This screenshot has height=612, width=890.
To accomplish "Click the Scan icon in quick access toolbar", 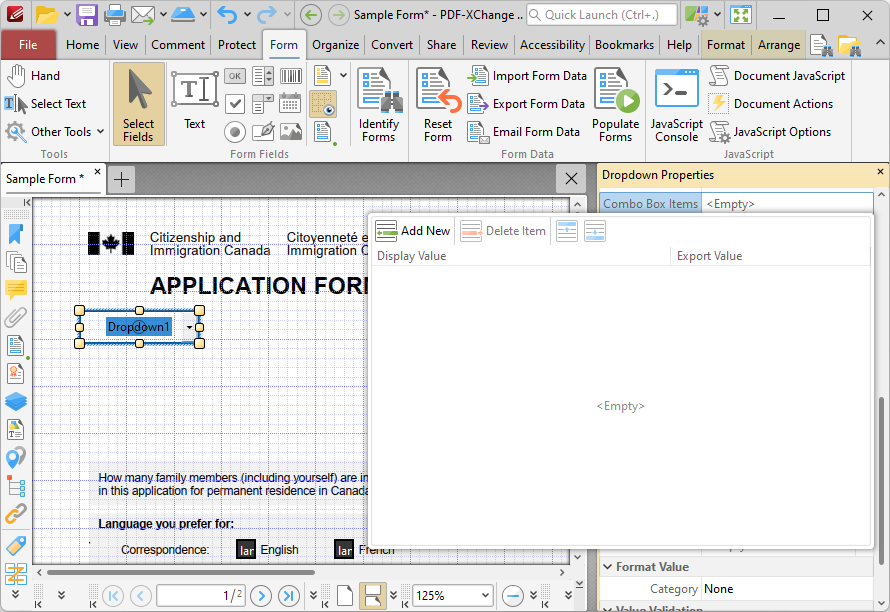I will 183,15.
